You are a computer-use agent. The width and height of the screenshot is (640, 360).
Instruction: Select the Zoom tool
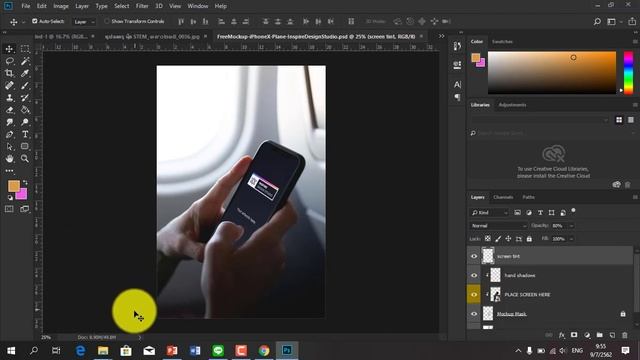[x=25, y=158]
